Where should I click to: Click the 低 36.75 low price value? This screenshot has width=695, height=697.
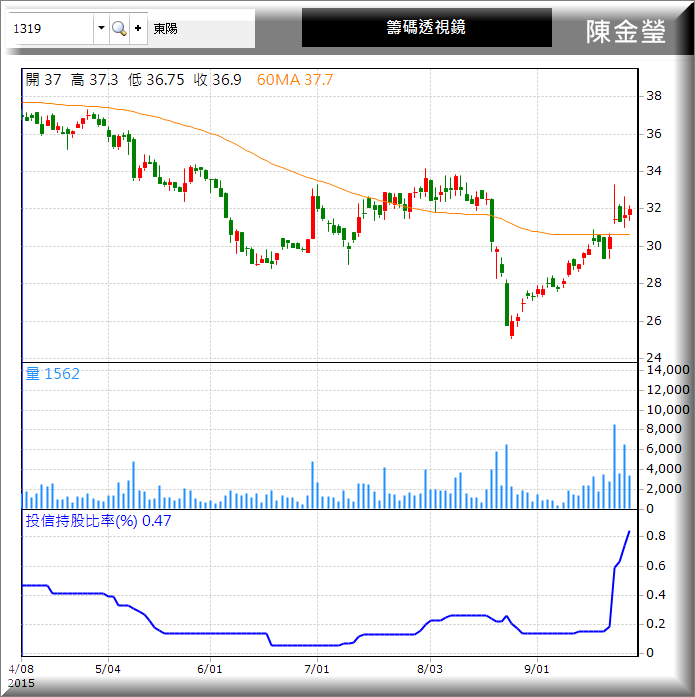[156, 80]
